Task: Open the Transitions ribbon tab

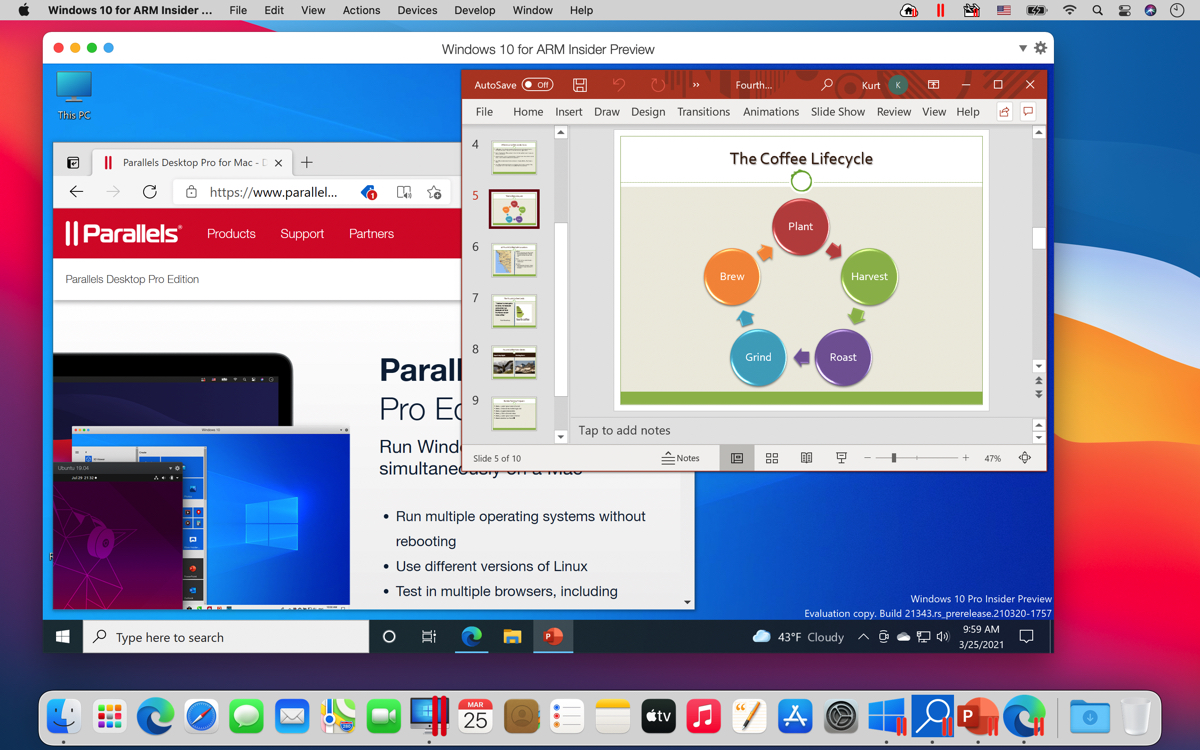Action: pos(703,112)
